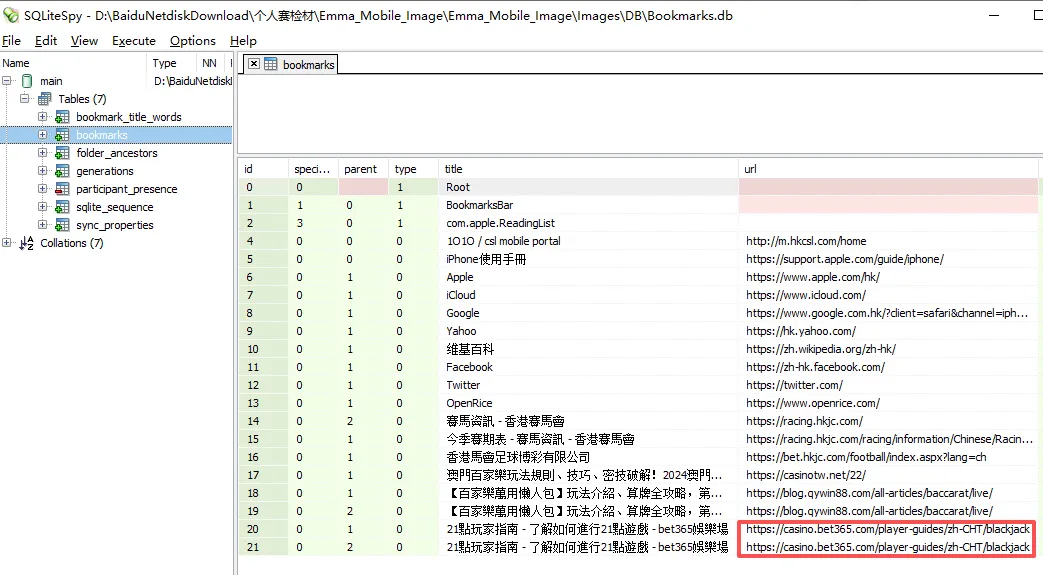The height and width of the screenshot is (575, 1043).
Task: Expand the participant_presence table
Action: (x=43, y=188)
